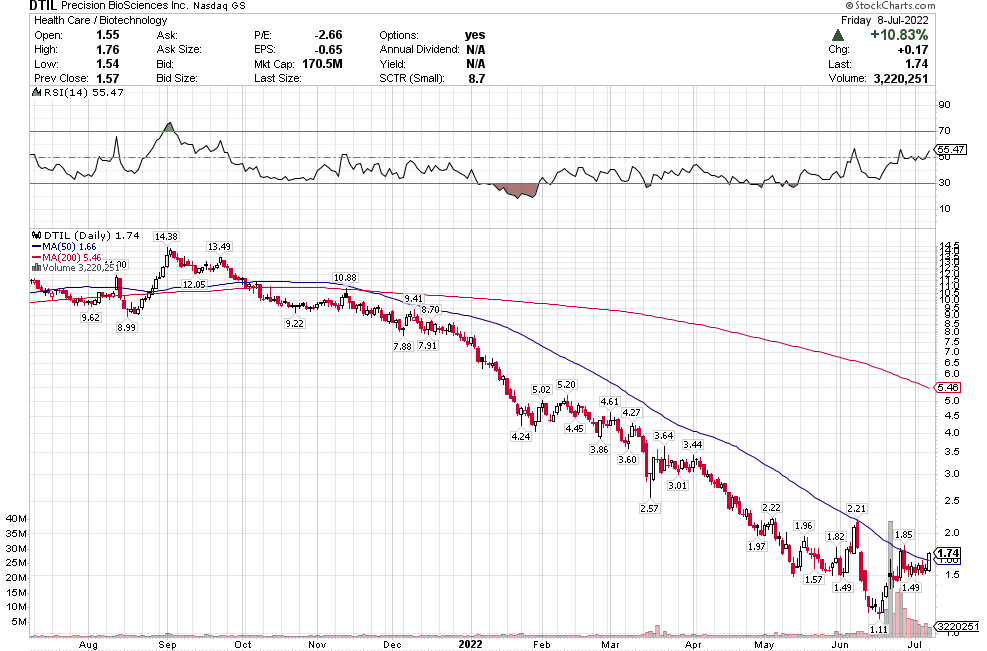Click the green overbought RSI peak area
Image resolution: width=987 pixels, height=651 pixels.
(168, 128)
